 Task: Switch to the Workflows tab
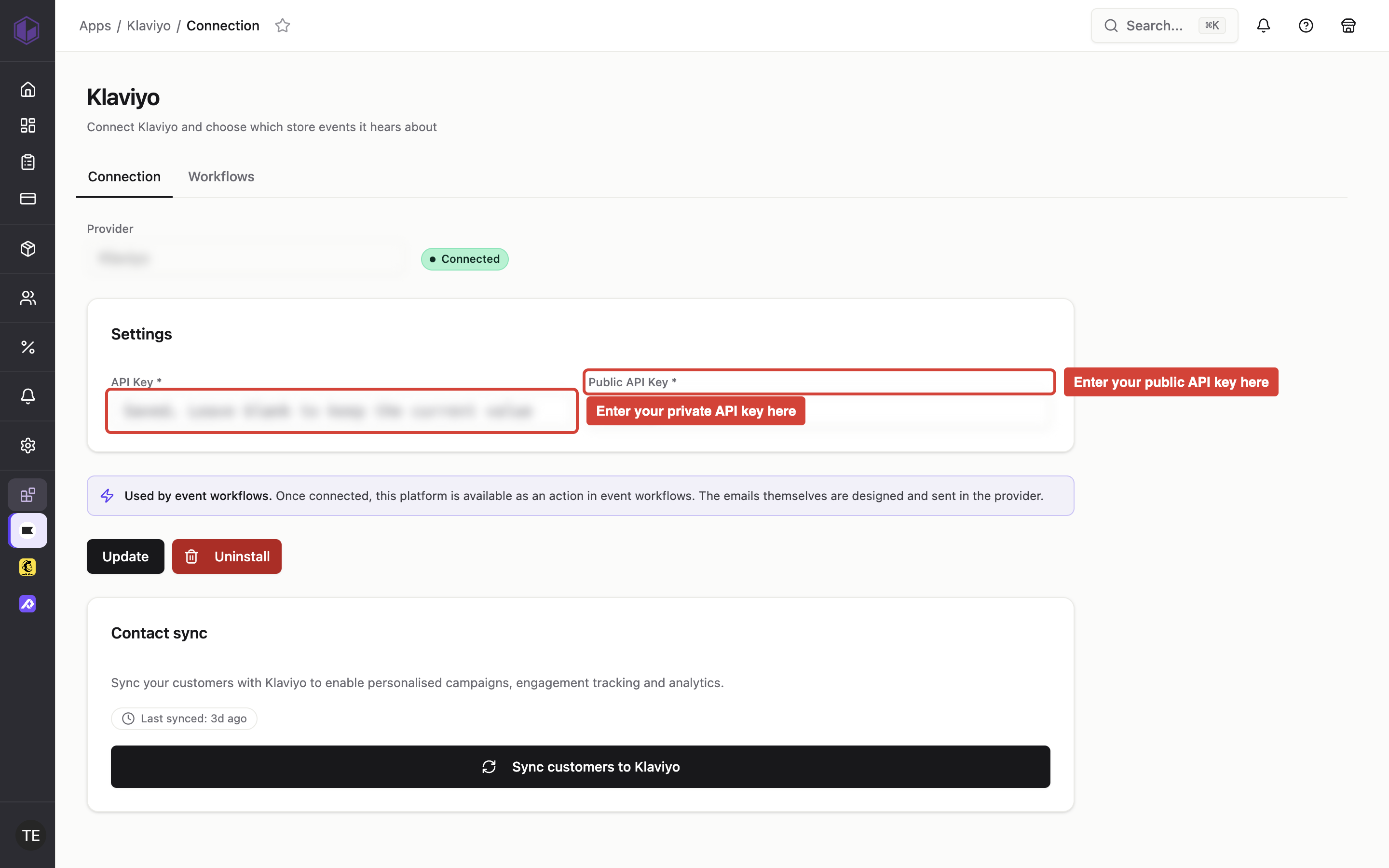(221, 176)
